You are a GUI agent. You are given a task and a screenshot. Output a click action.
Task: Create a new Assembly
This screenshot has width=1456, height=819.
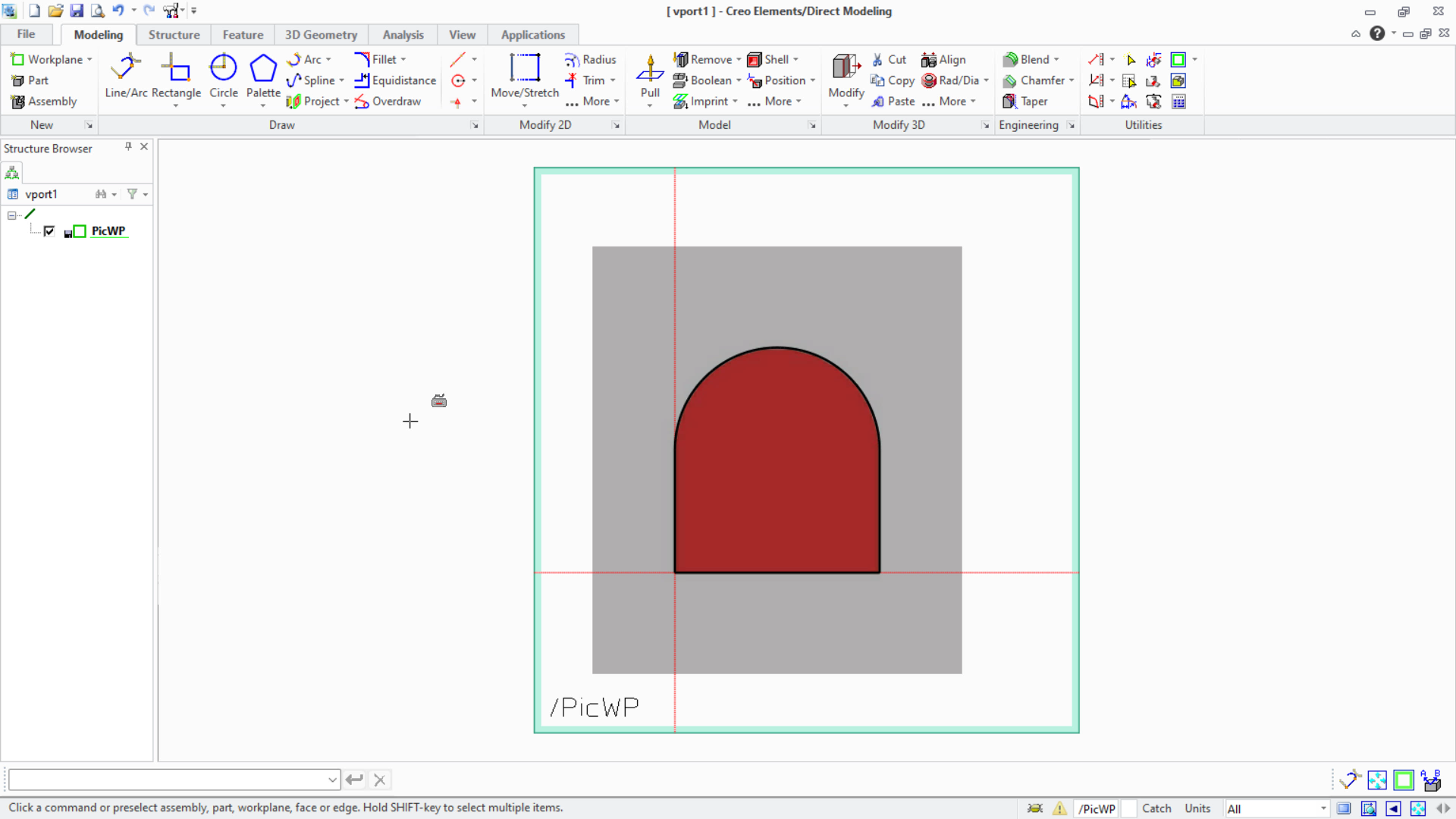[x=44, y=102]
